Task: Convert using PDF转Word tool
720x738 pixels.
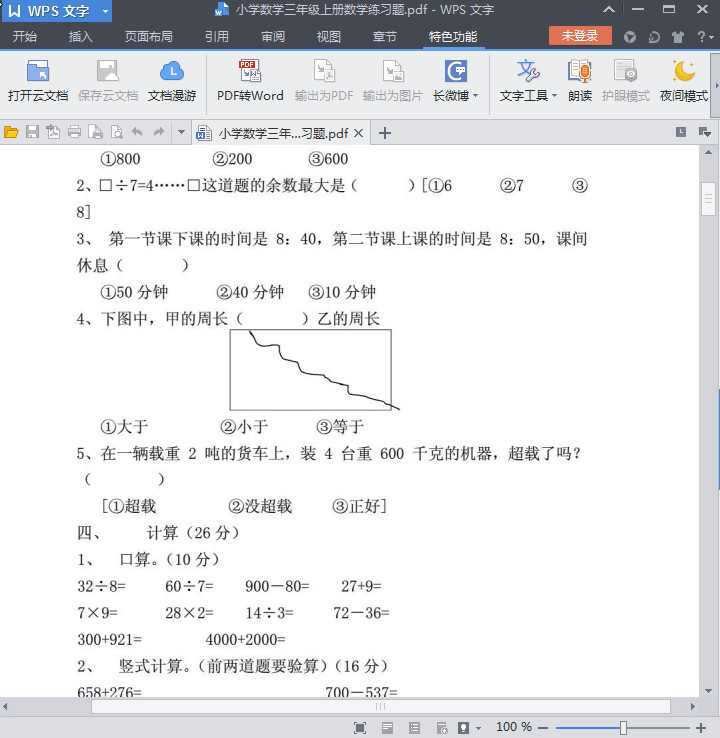Action: point(250,80)
